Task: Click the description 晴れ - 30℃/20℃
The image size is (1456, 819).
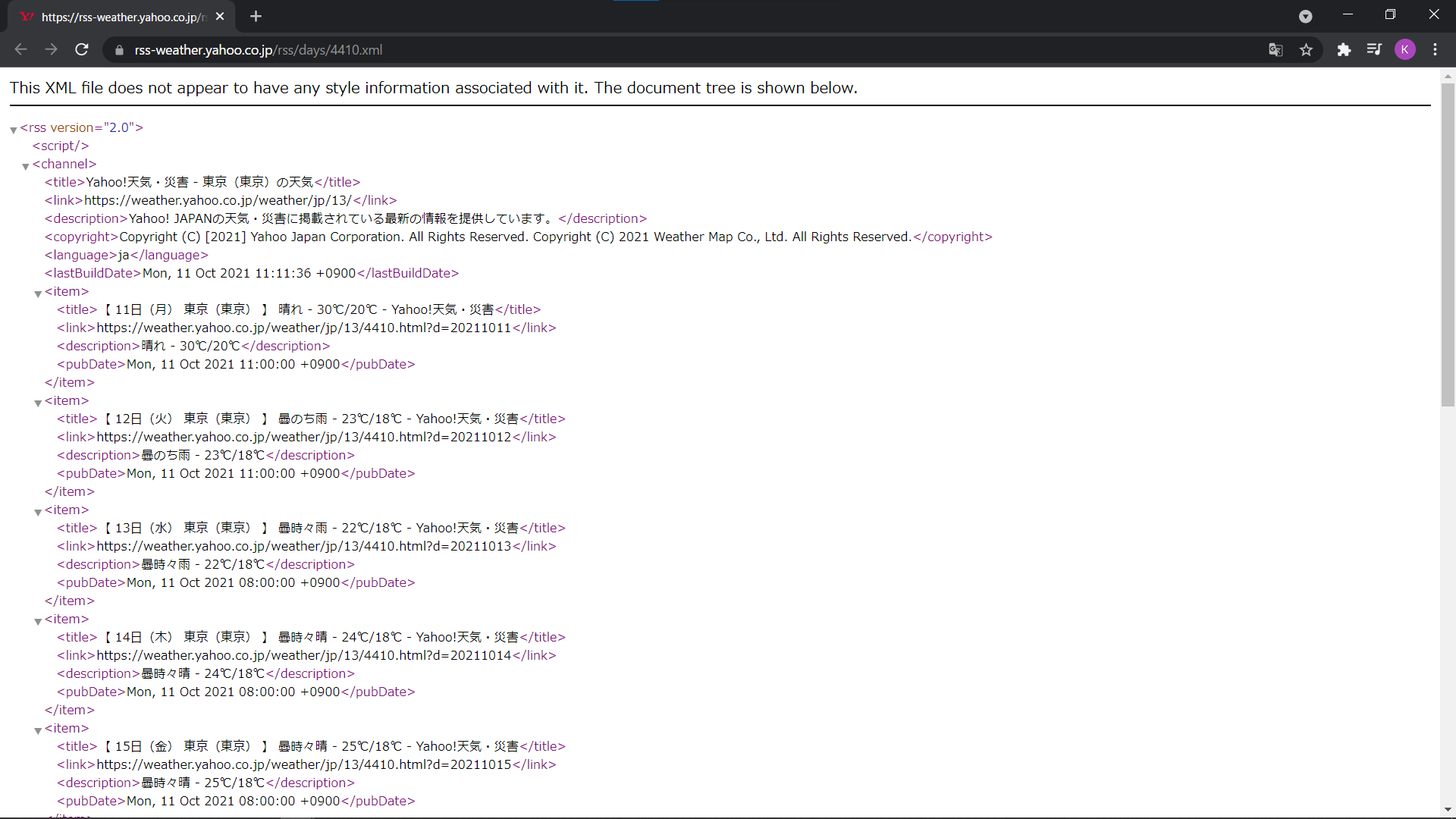Action: pos(191,346)
